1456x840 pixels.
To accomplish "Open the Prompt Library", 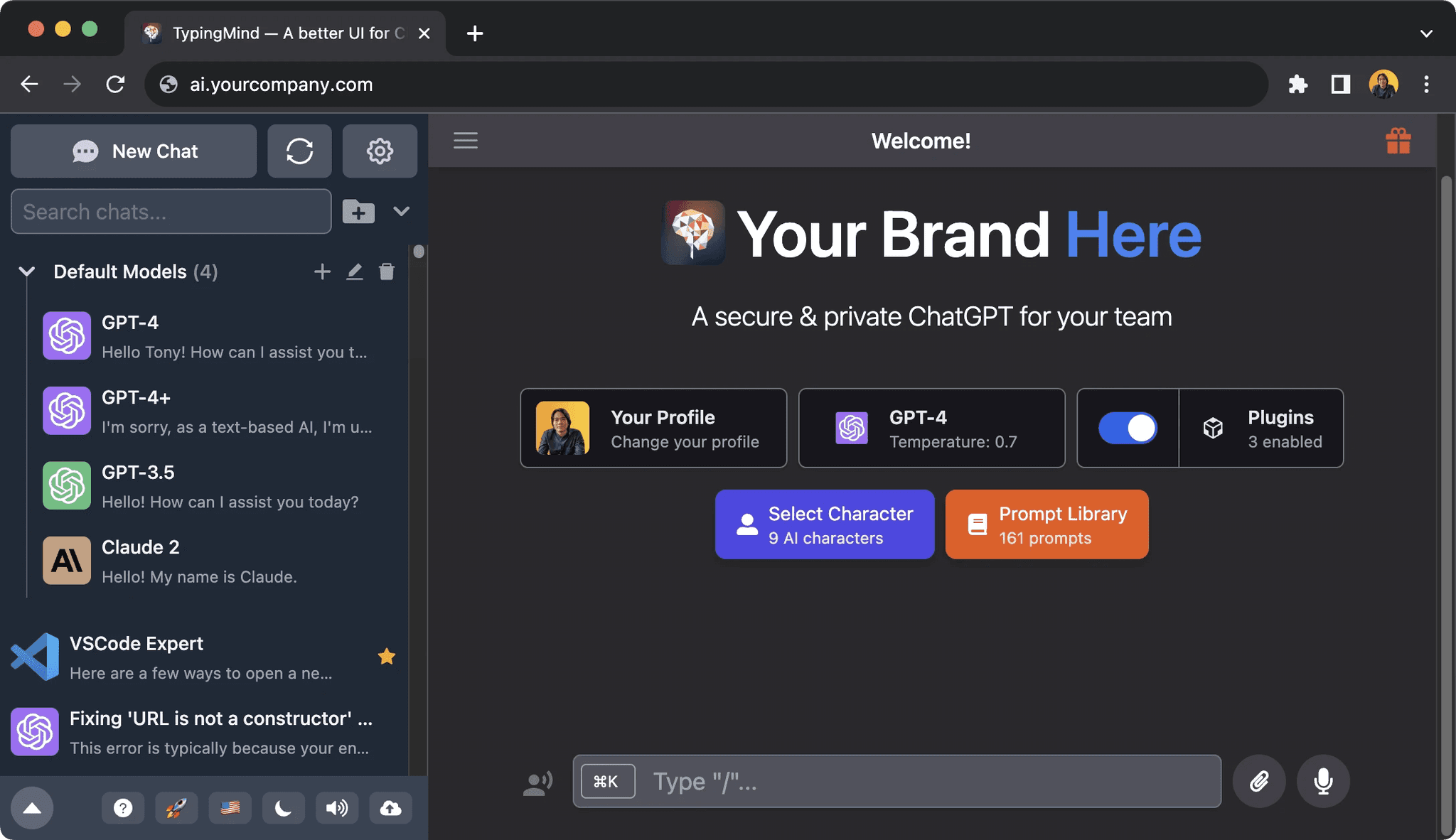I will (x=1045, y=524).
